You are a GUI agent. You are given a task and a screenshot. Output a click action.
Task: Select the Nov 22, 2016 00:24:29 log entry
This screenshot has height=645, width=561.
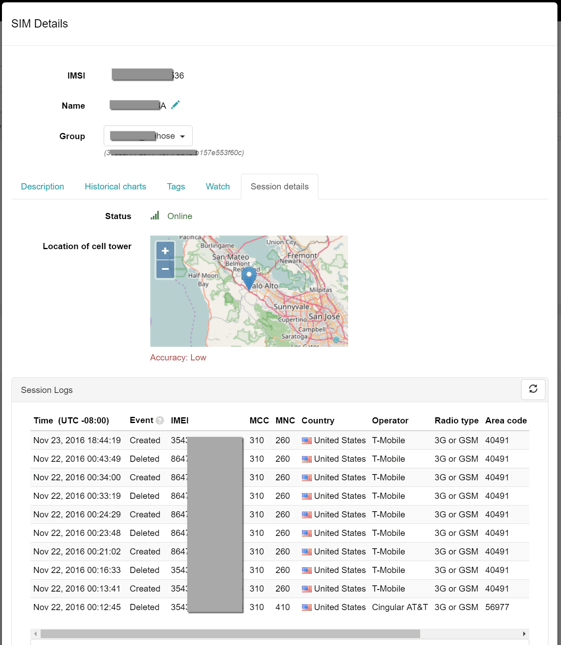280,514
